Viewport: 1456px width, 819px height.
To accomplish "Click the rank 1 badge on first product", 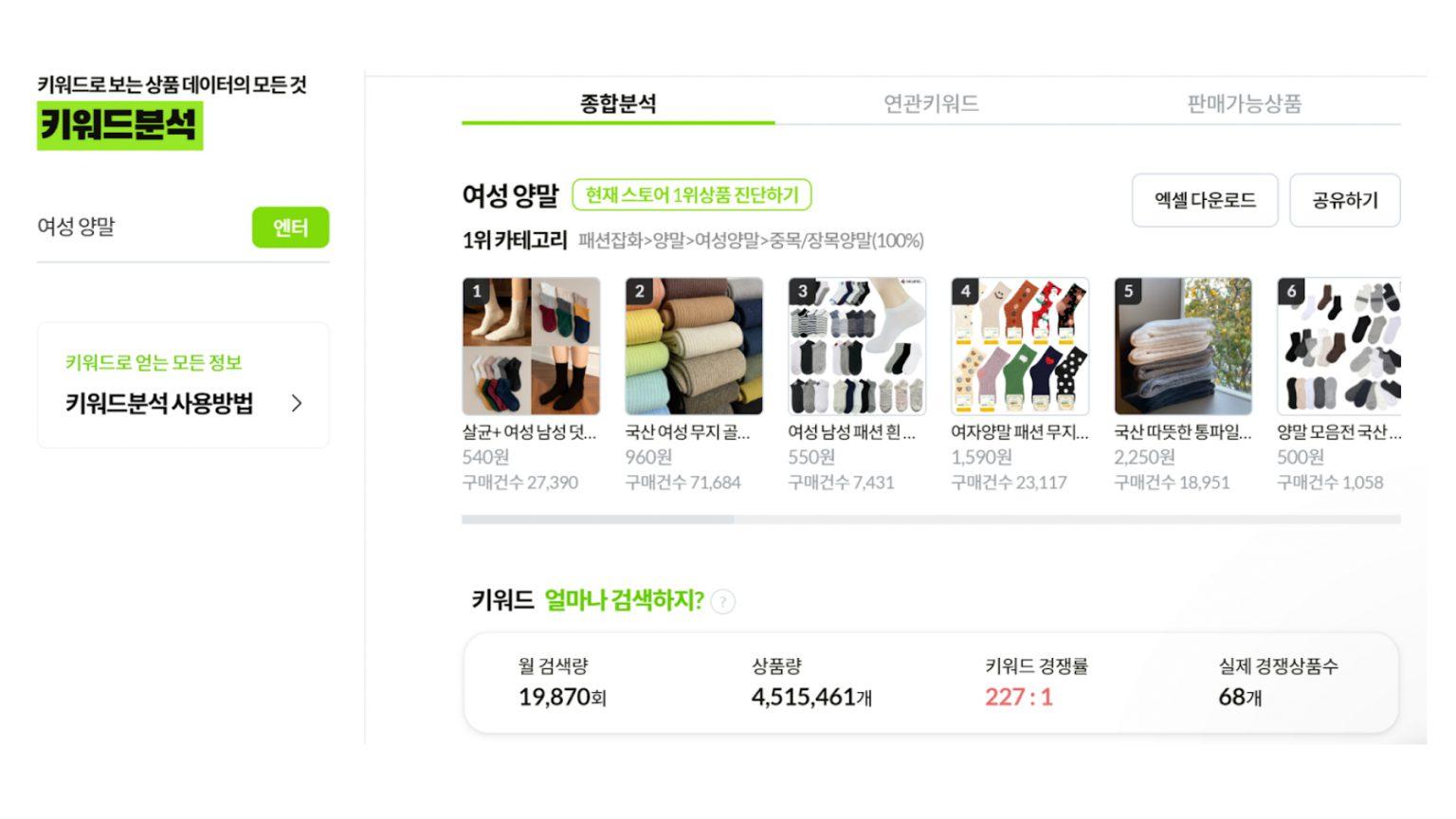I will click(x=477, y=291).
